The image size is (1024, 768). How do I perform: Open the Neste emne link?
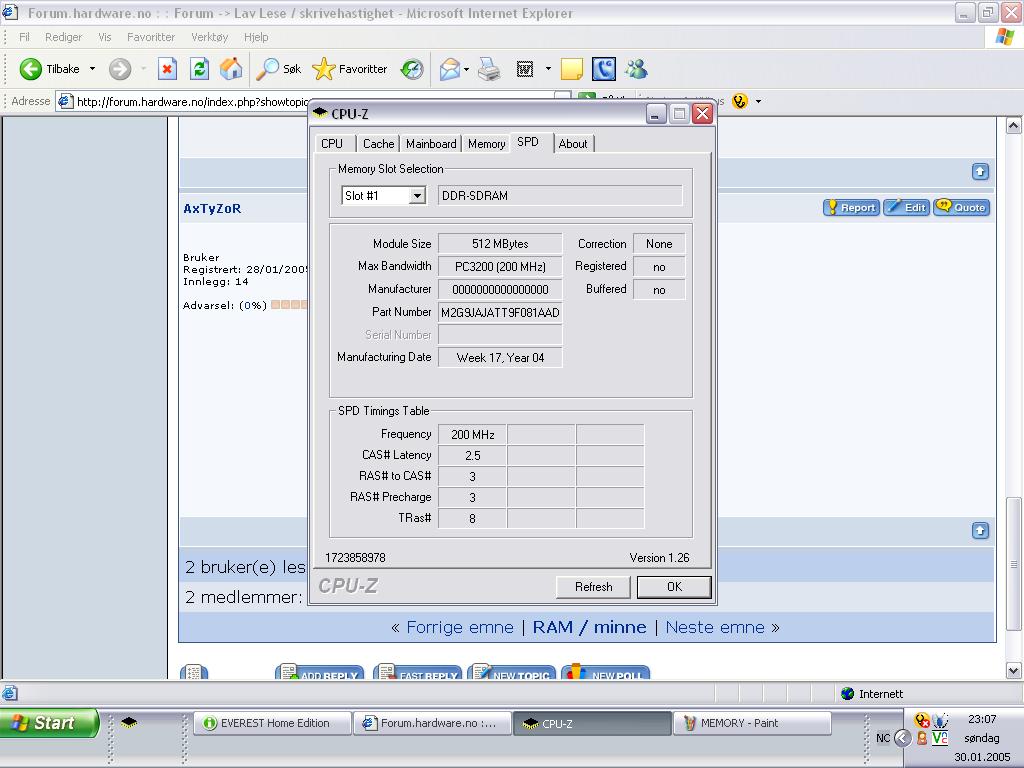(x=715, y=628)
